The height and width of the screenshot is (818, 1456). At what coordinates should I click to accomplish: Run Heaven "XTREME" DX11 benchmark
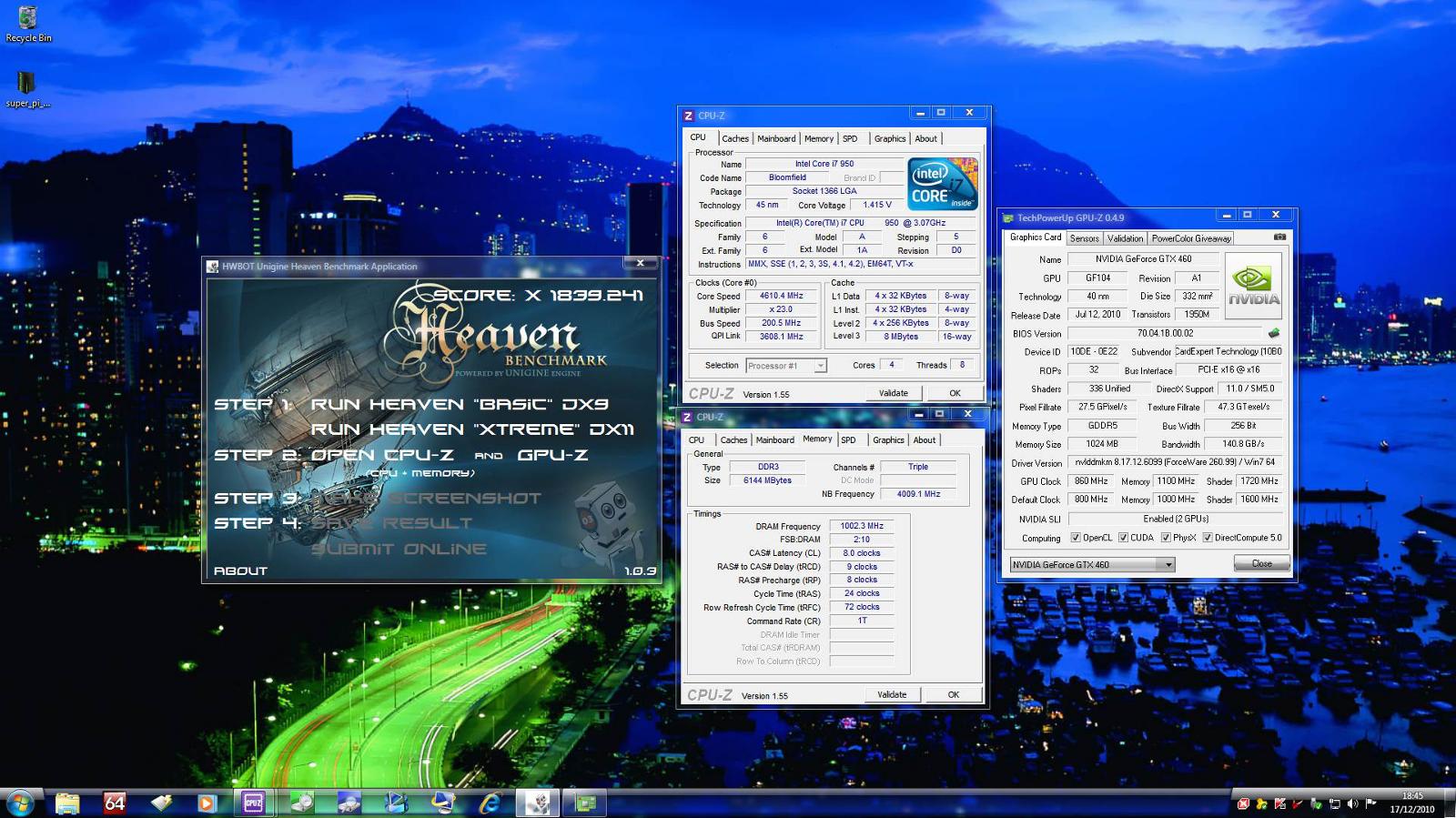(x=472, y=429)
